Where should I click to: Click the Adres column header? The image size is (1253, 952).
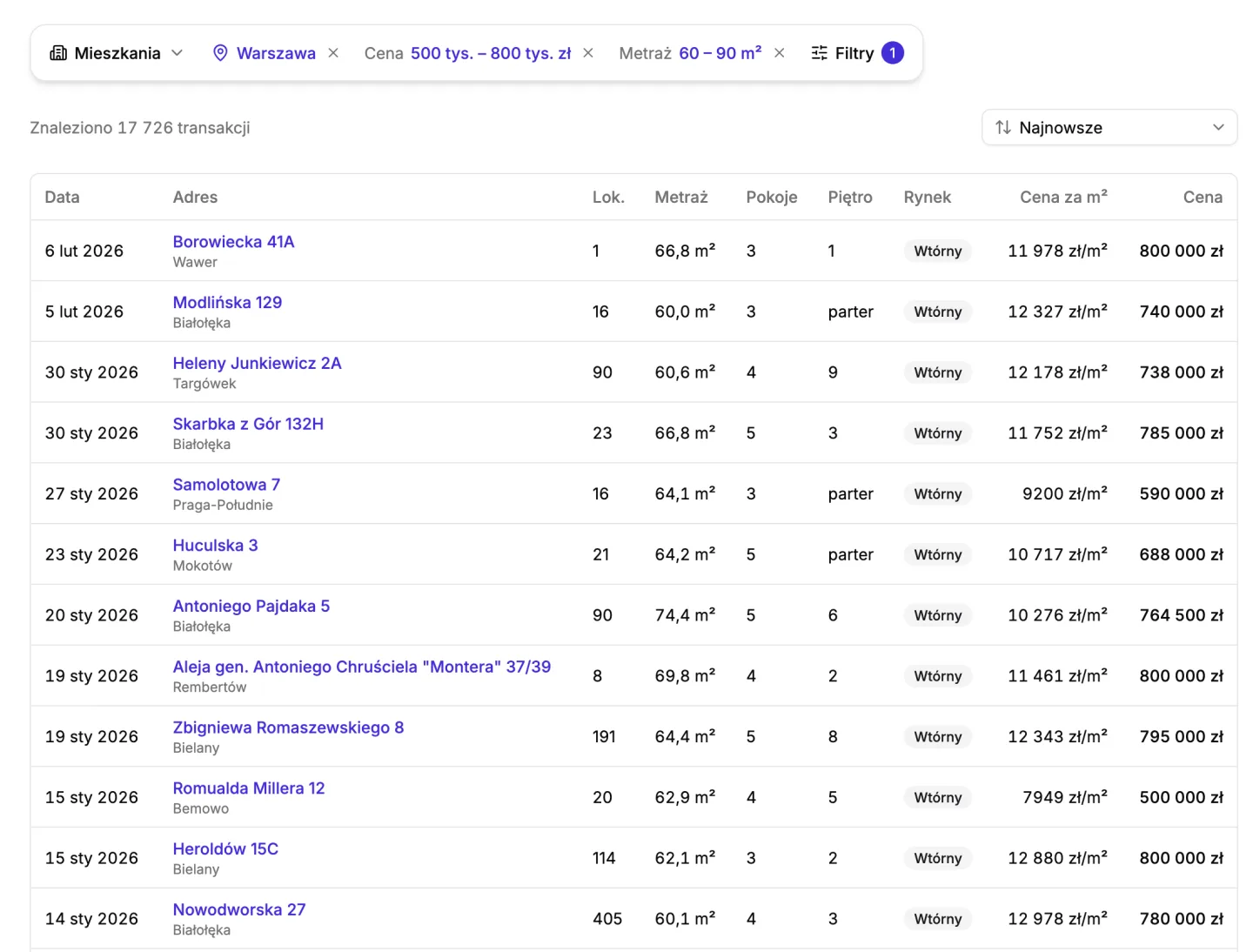point(195,198)
